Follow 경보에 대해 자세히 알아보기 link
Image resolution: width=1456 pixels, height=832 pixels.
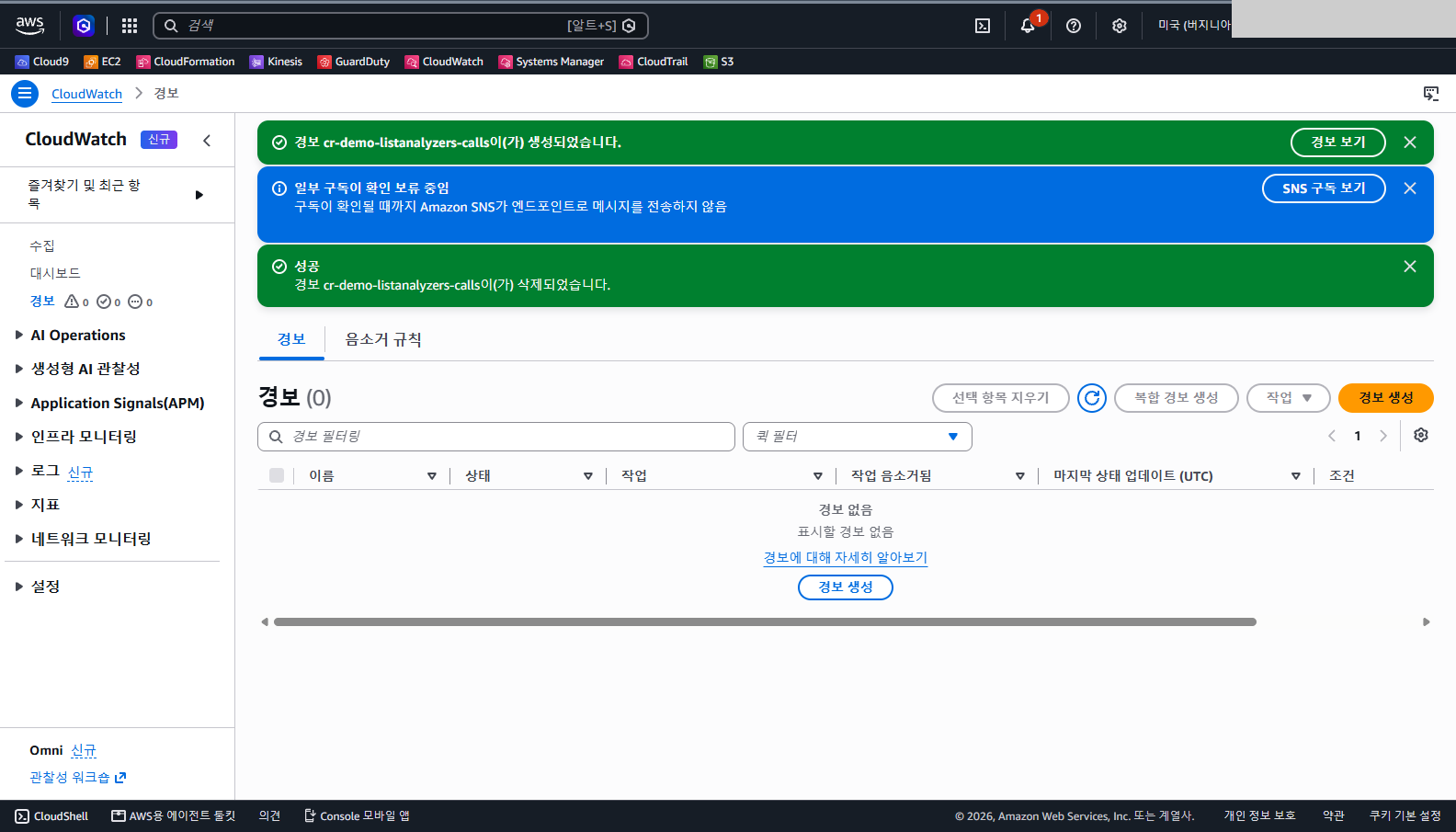pyautogui.click(x=846, y=558)
